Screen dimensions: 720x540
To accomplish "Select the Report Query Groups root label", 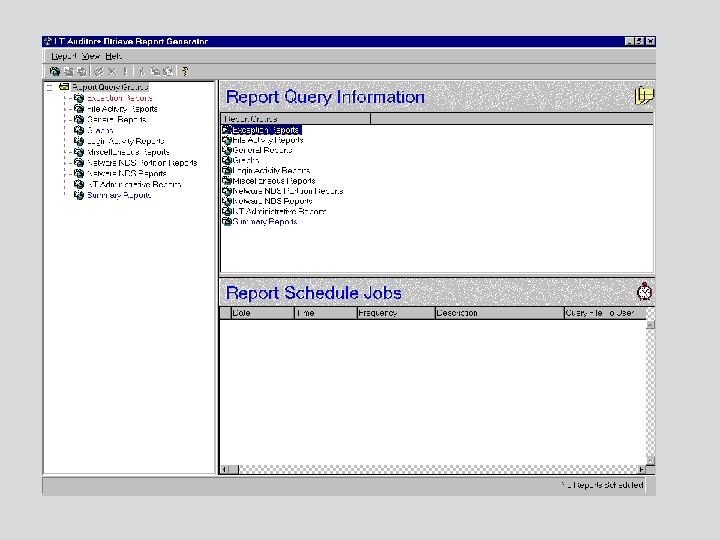I will click(110, 87).
